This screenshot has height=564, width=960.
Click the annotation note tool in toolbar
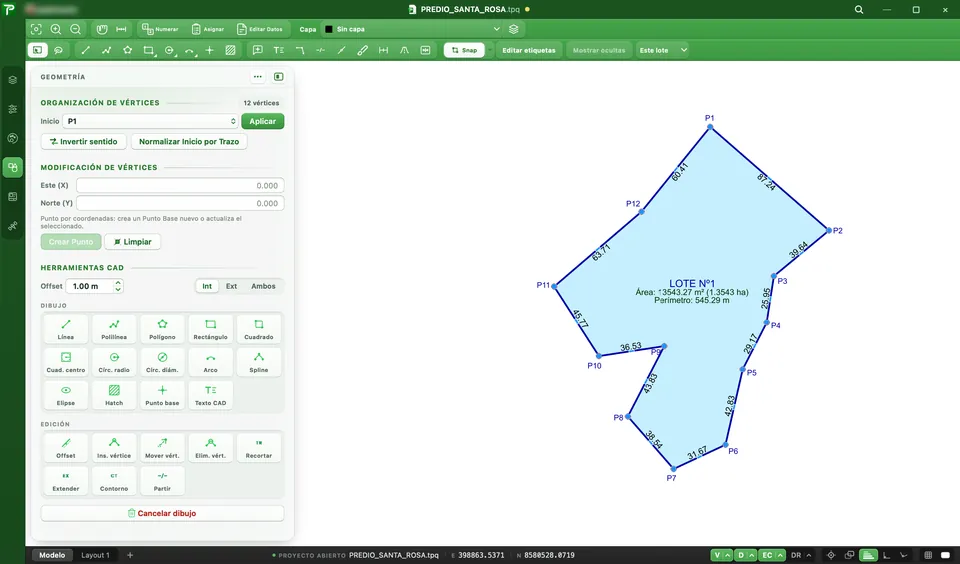click(x=258, y=50)
